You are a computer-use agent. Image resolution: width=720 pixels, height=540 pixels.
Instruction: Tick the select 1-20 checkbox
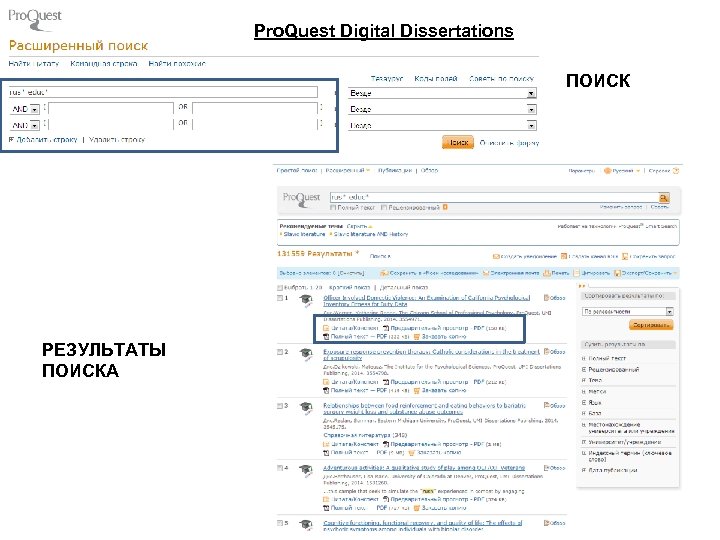pyautogui.click(x=280, y=287)
